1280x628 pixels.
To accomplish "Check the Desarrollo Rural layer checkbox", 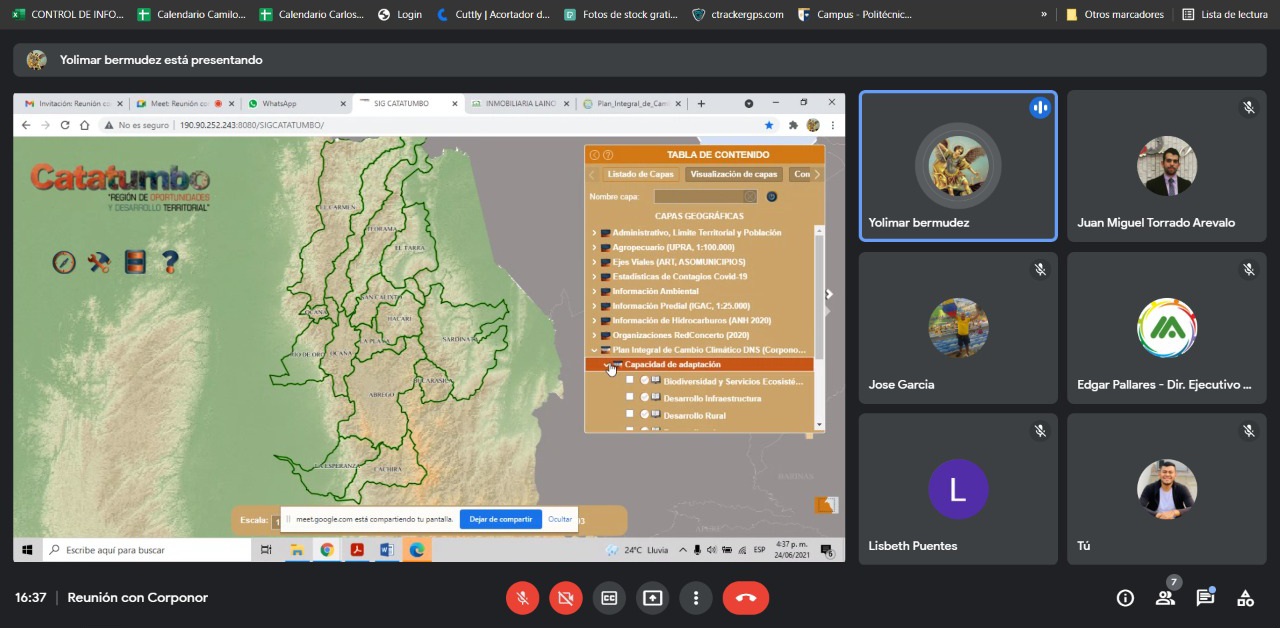I will tap(630, 414).
